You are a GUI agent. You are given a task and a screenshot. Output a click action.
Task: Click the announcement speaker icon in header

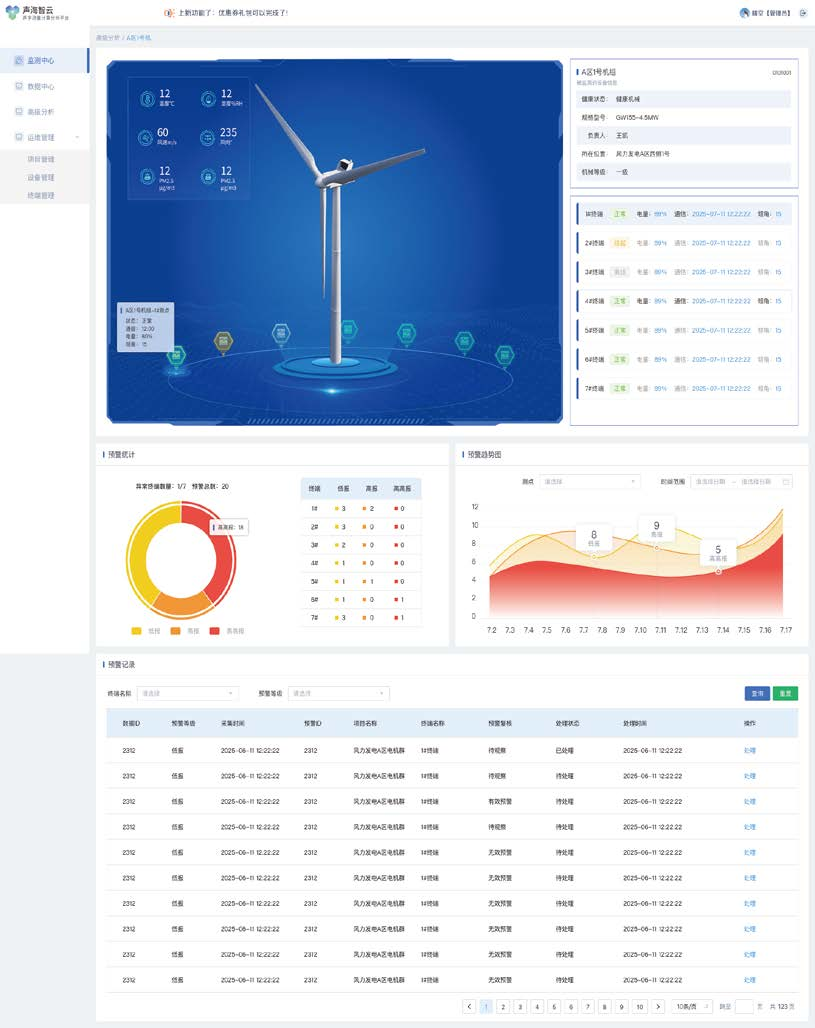click(x=168, y=13)
